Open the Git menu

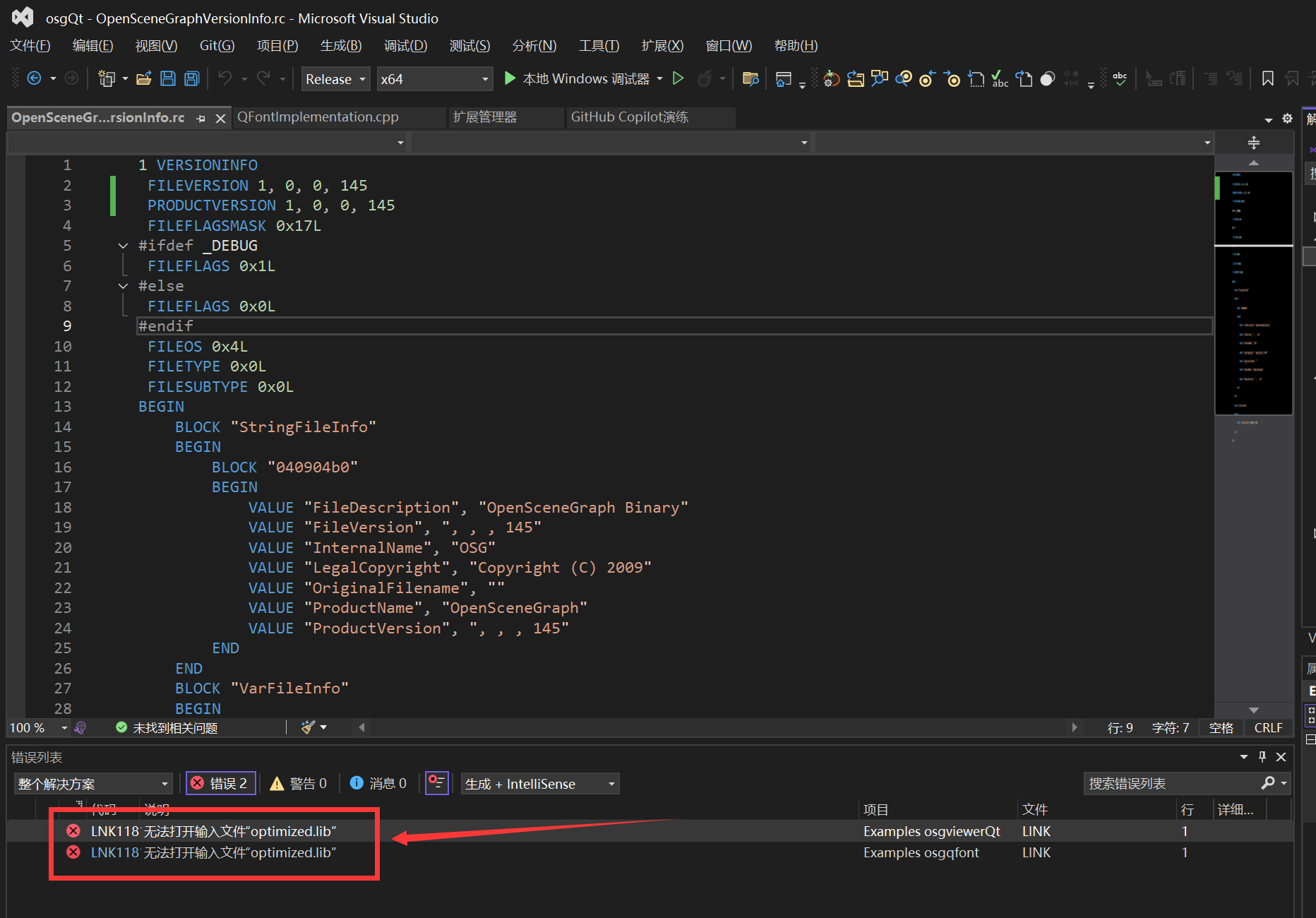(x=217, y=45)
